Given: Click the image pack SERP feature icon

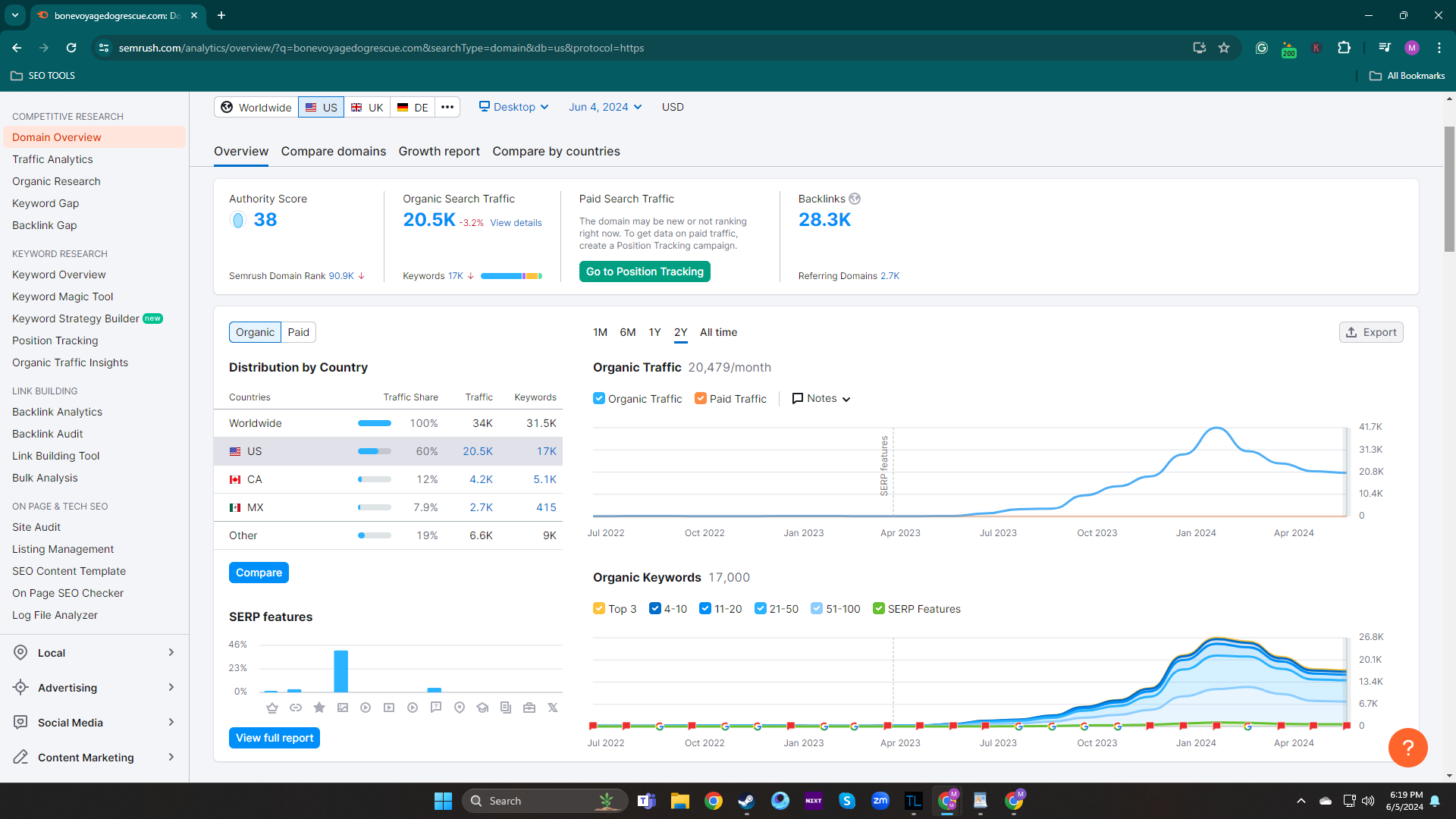Looking at the screenshot, I should click(343, 708).
